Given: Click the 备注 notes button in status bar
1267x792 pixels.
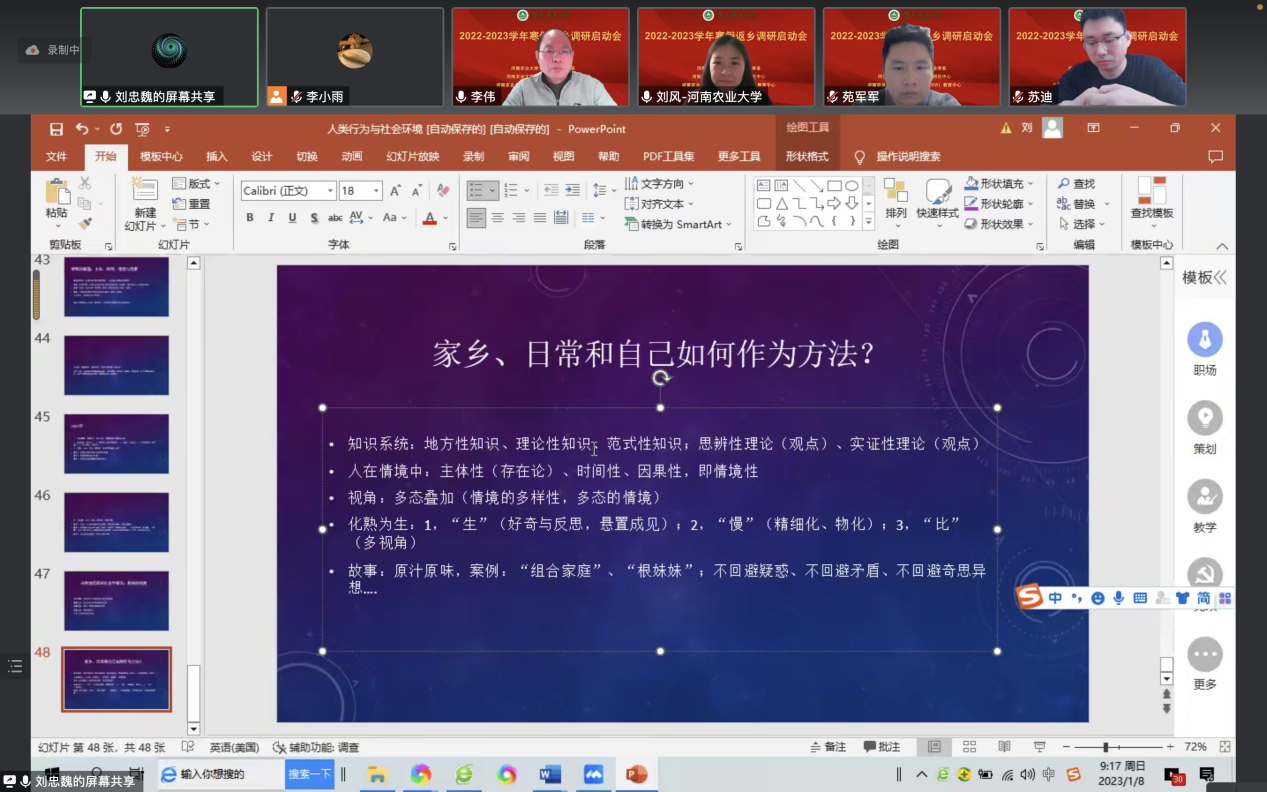Looking at the screenshot, I should click(828, 747).
